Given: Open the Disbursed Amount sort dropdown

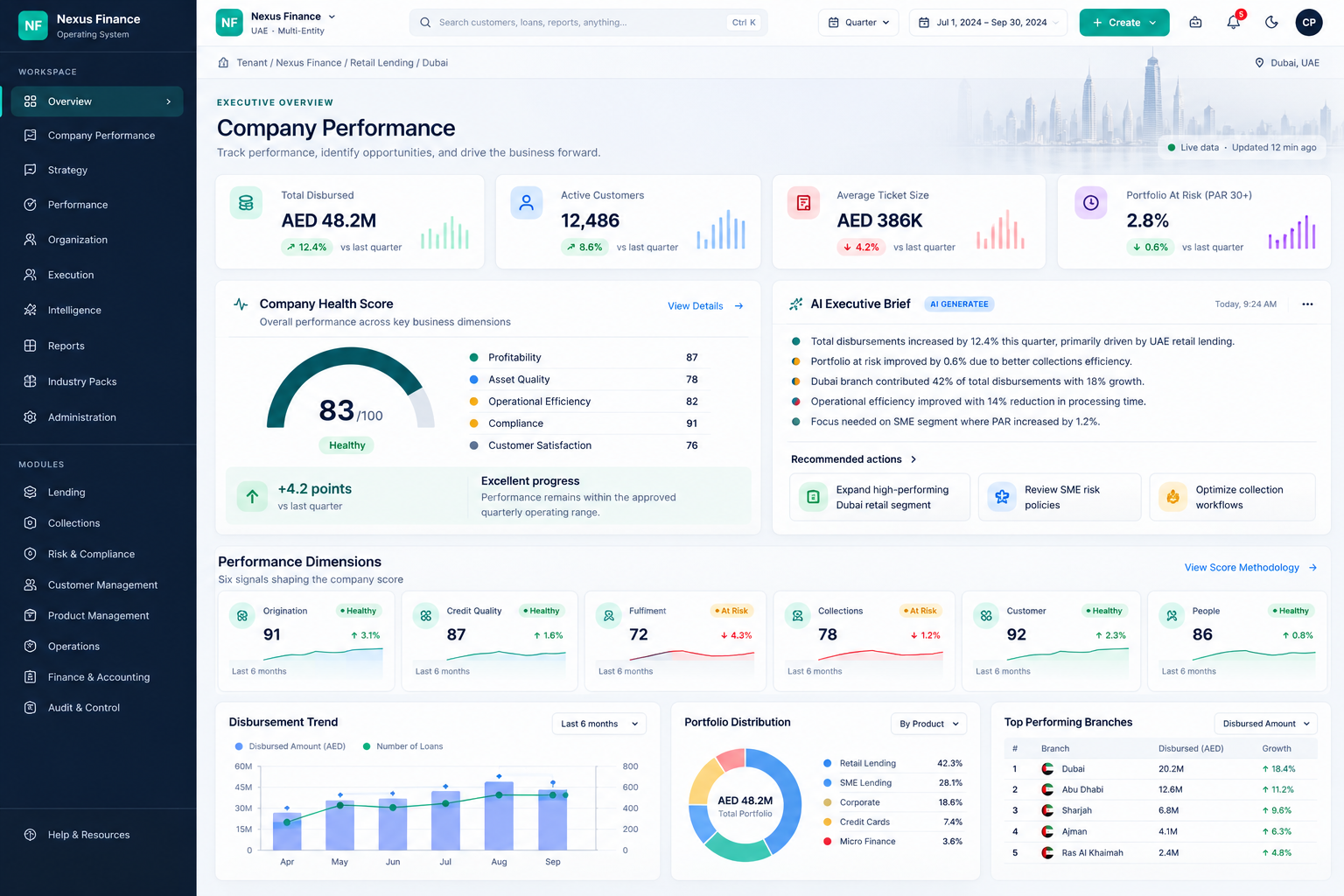Looking at the screenshot, I should pos(1266,724).
